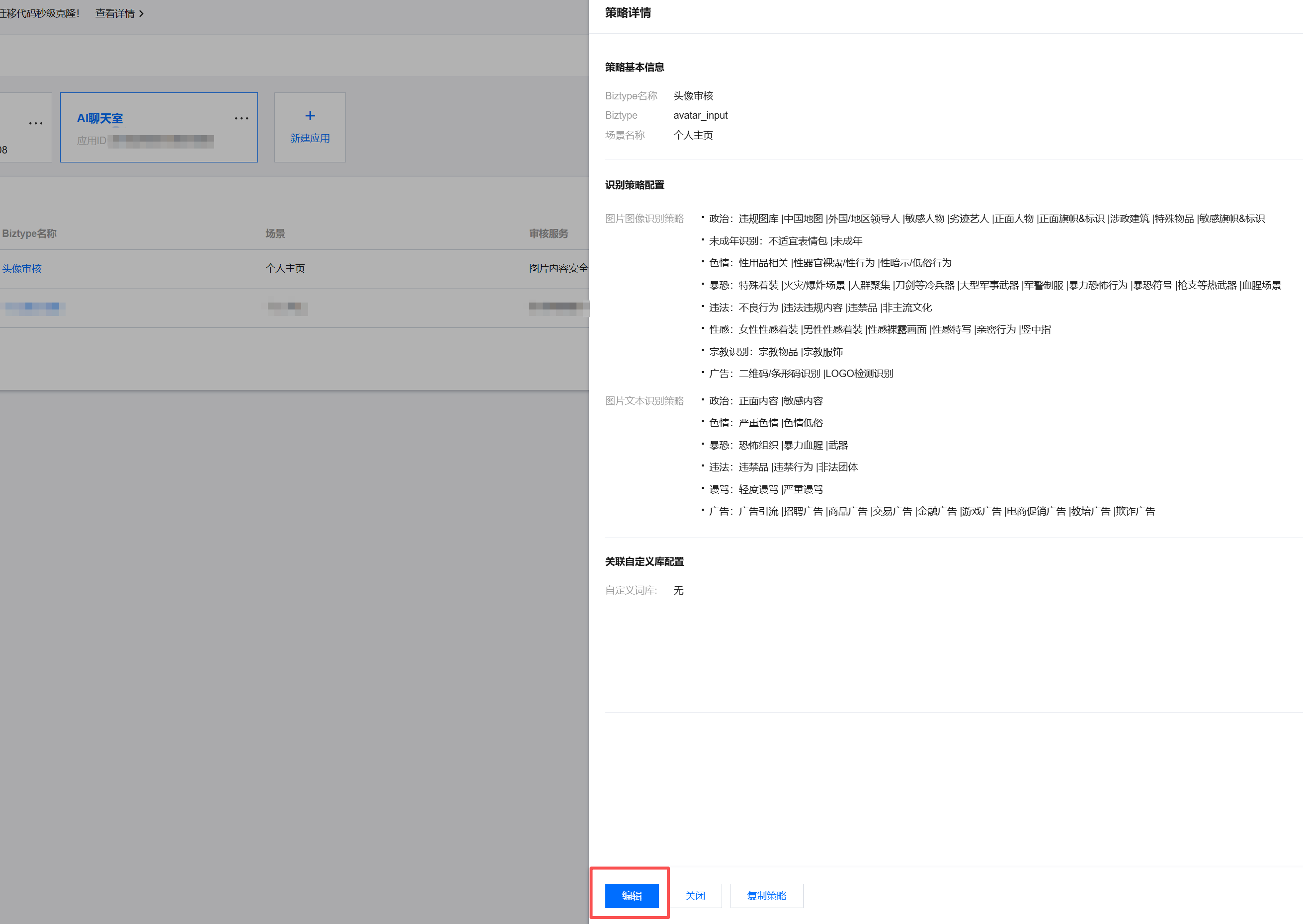The height and width of the screenshot is (924, 1303).
Task: Open the AI聊天室 card's three-dot menu
Action: (x=241, y=118)
